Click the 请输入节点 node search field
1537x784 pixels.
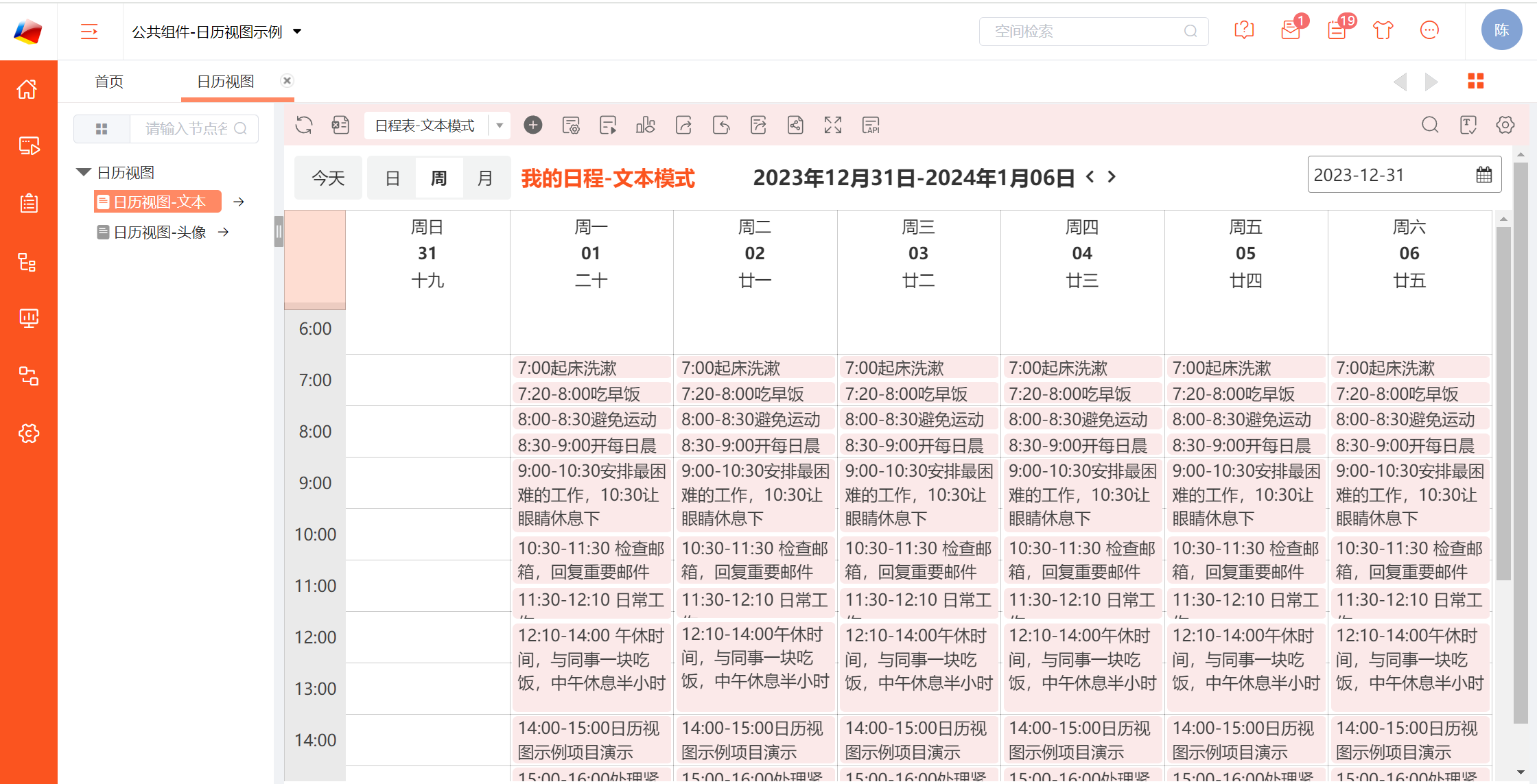pyautogui.click(x=194, y=129)
